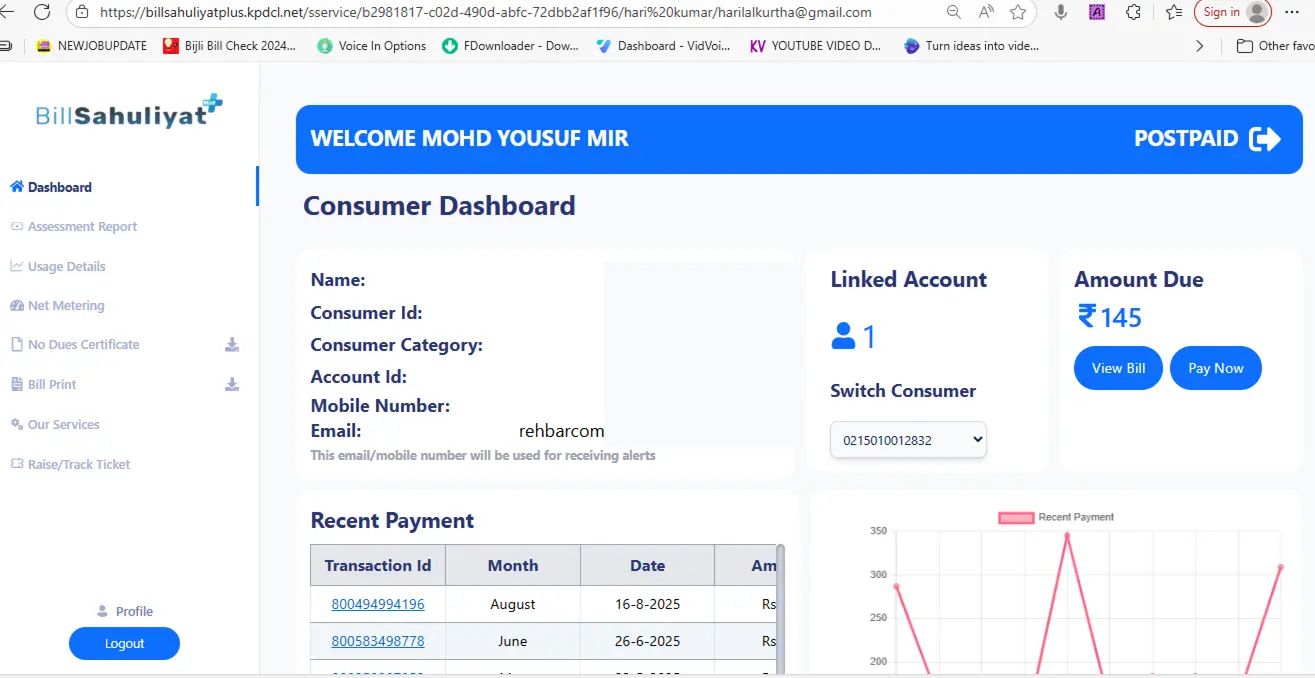
Task: Open transaction 800494994196 link
Action: tap(378, 604)
